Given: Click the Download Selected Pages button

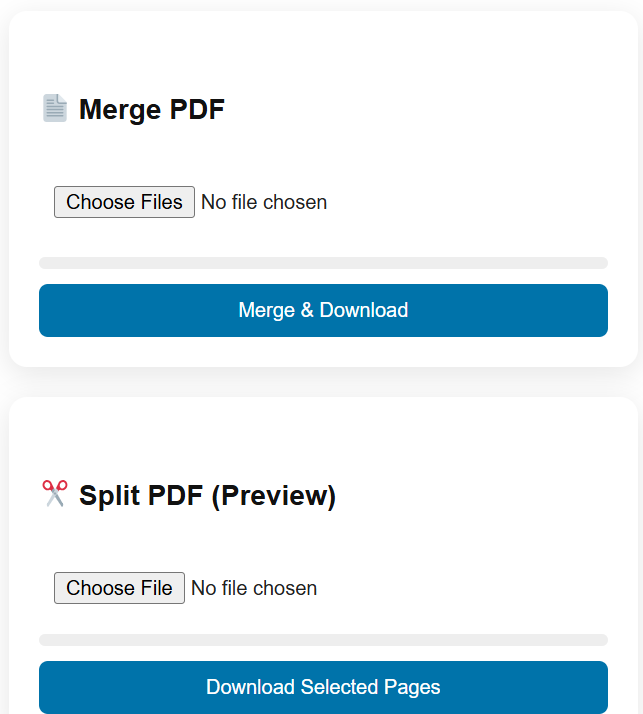Looking at the screenshot, I should (323, 687).
